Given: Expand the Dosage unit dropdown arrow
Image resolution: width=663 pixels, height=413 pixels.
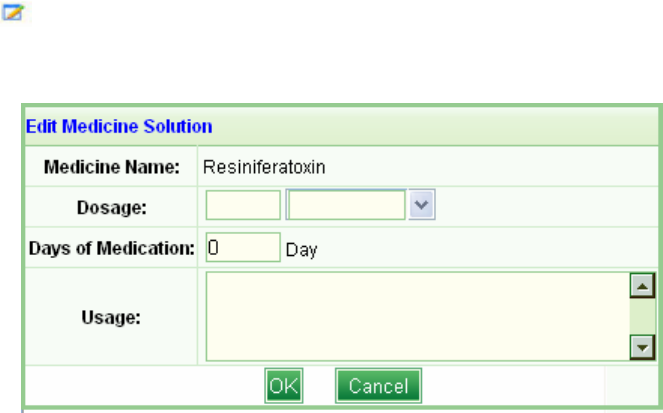Looking at the screenshot, I should click(x=422, y=206).
